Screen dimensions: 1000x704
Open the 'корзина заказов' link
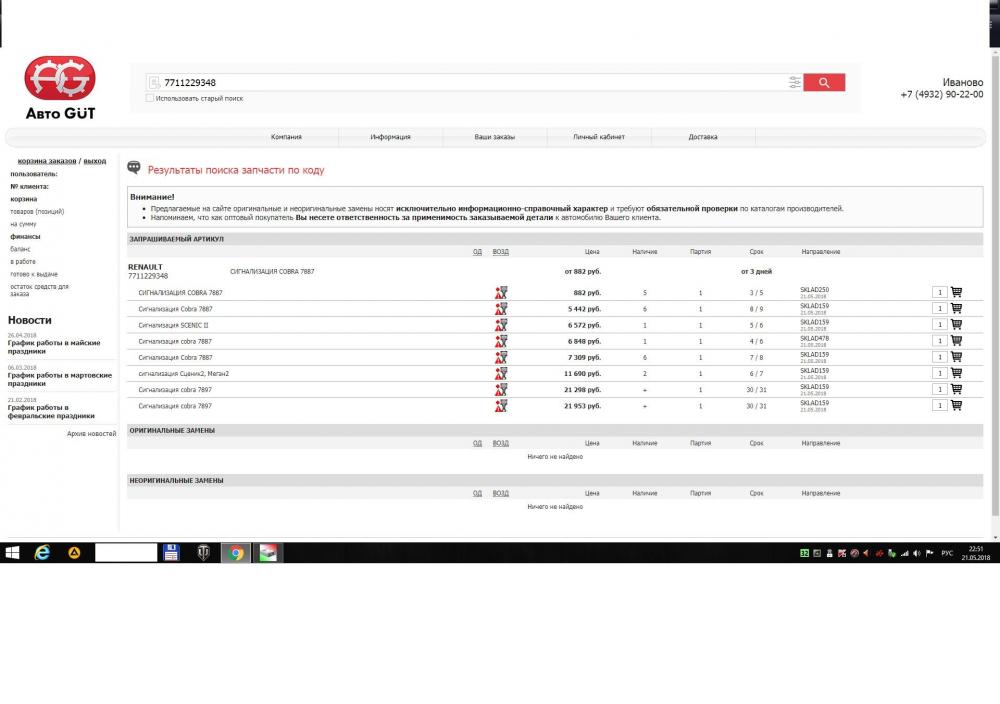(x=47, y=161)
